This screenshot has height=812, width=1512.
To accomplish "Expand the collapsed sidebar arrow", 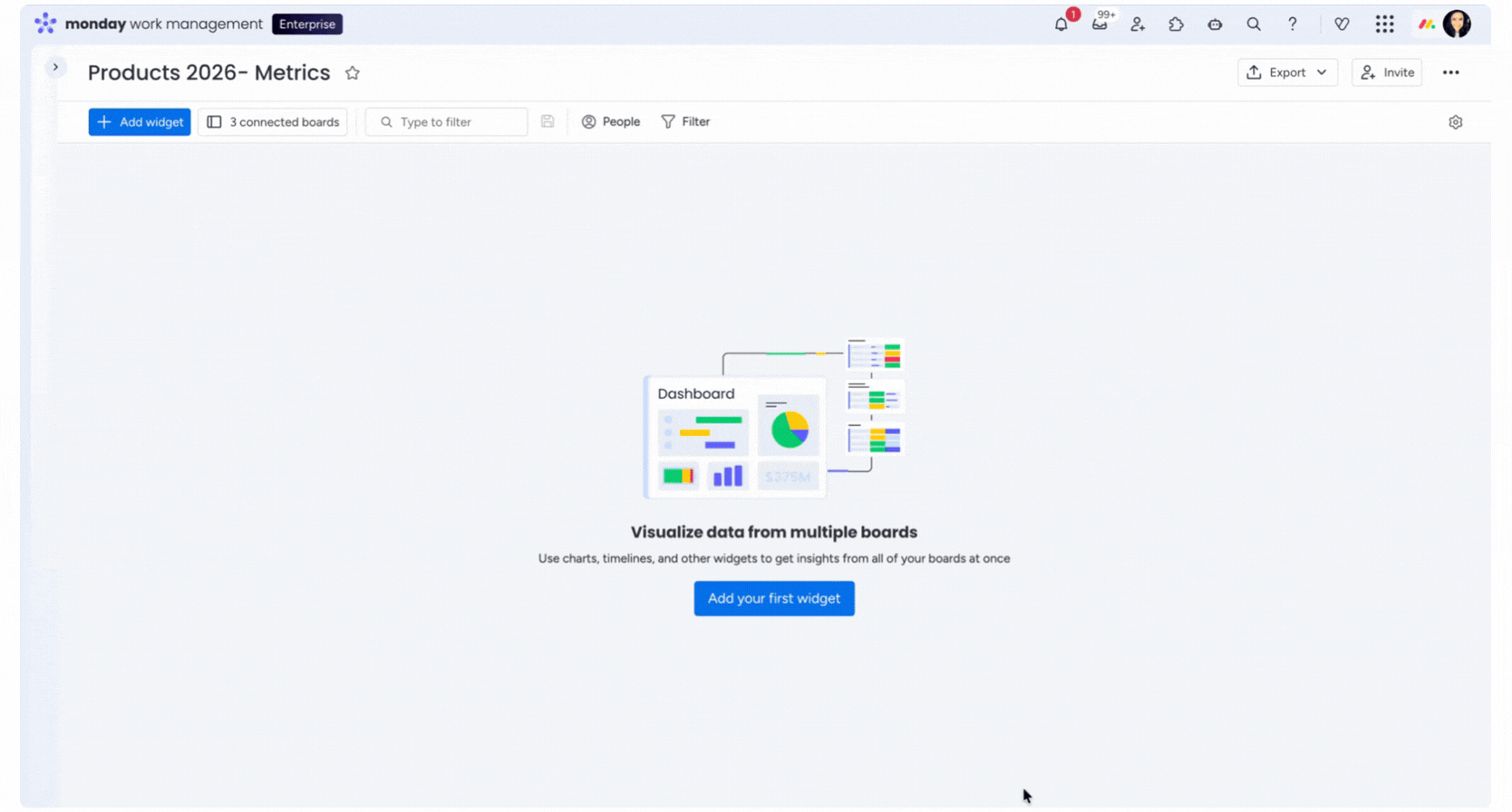I will point(55,67).
